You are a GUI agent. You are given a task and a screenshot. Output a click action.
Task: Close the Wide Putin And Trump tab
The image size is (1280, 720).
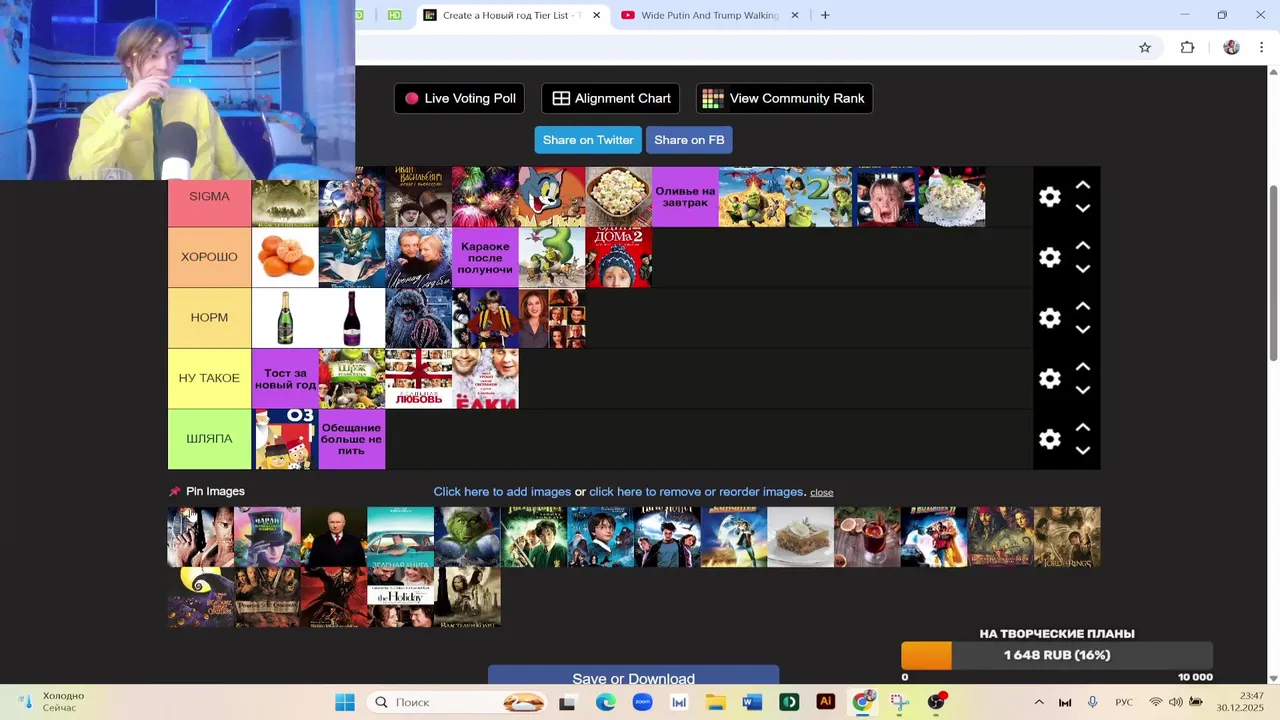pyautogui.click(x=795, y=15)
